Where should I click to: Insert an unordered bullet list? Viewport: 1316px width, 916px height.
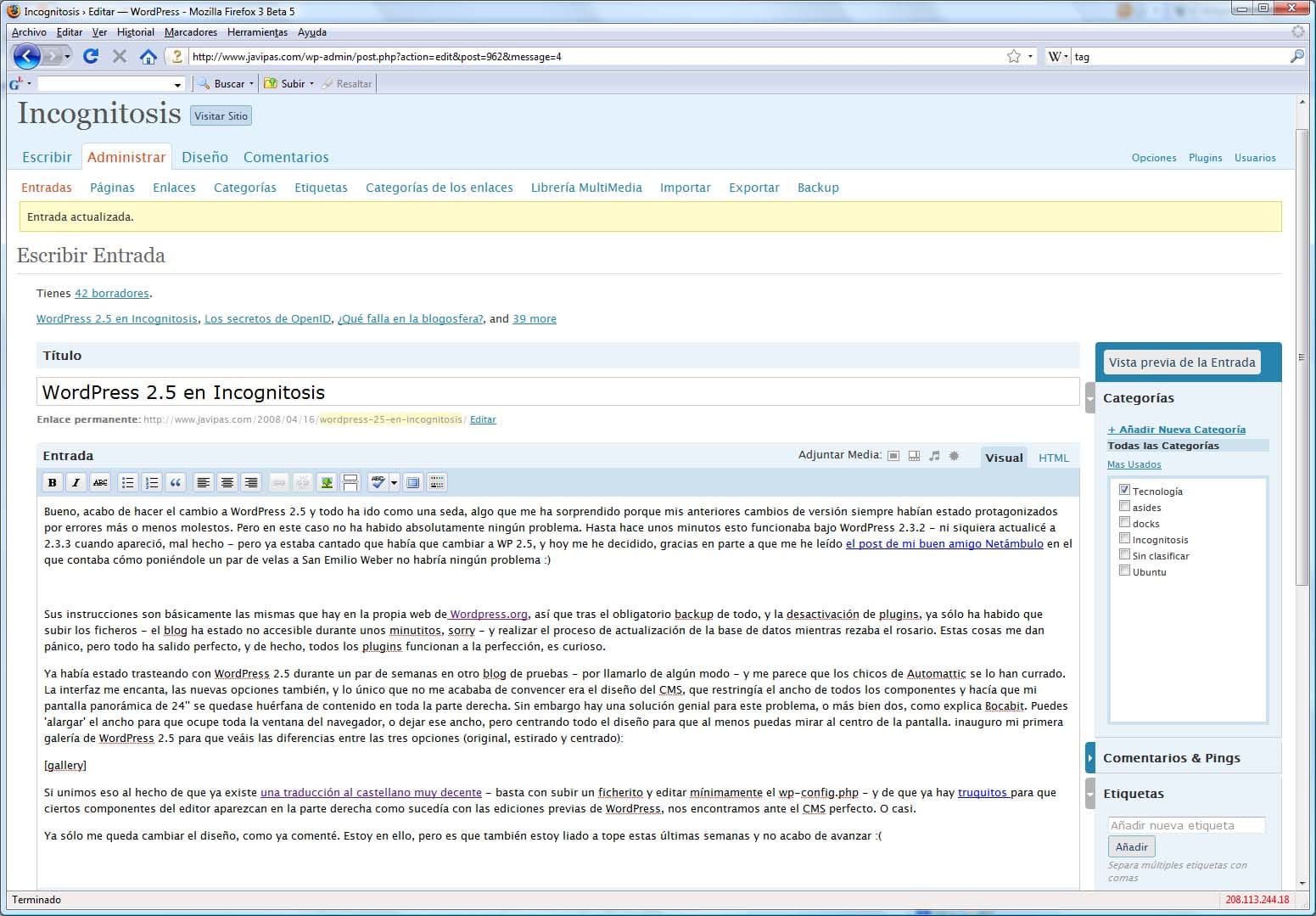(x=127, y=483)
